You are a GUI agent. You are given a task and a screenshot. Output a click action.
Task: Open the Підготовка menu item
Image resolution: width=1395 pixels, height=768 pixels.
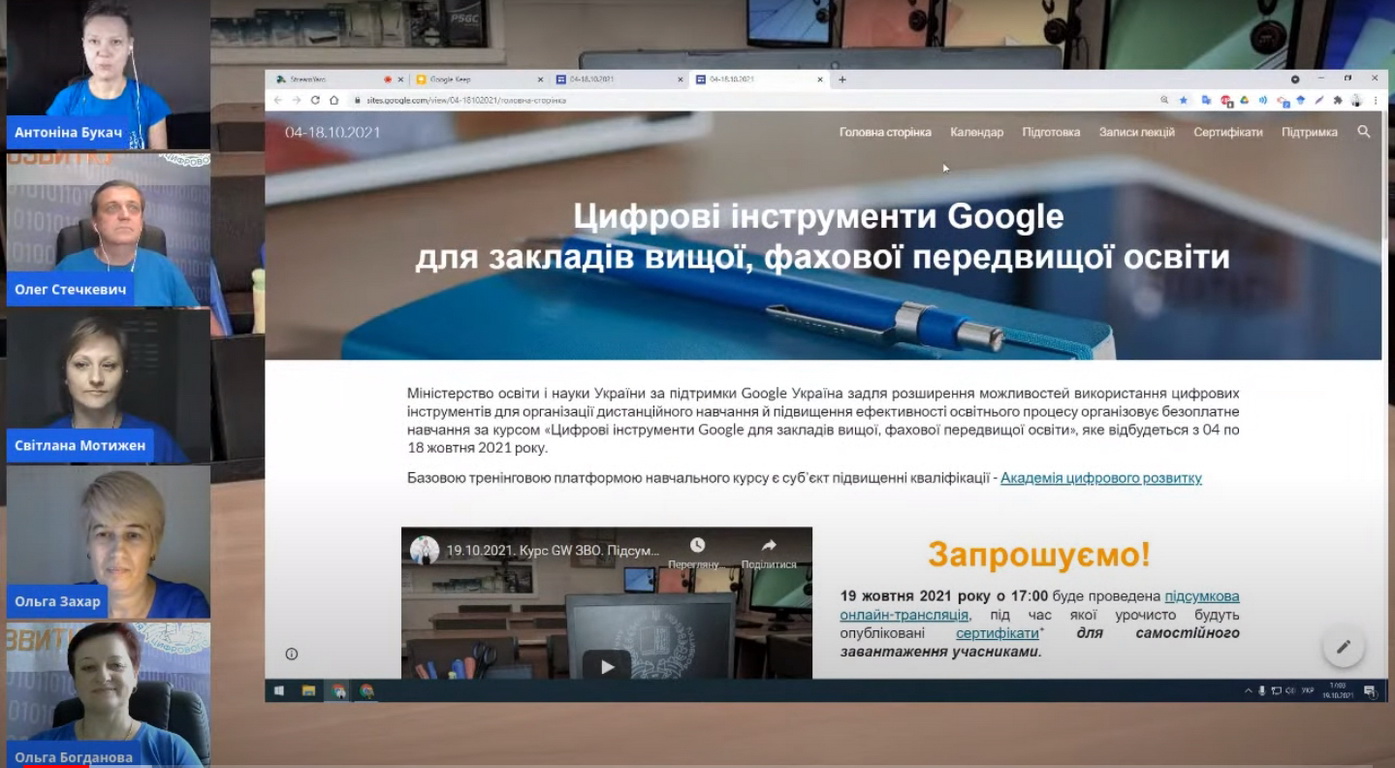[1051, 132]
